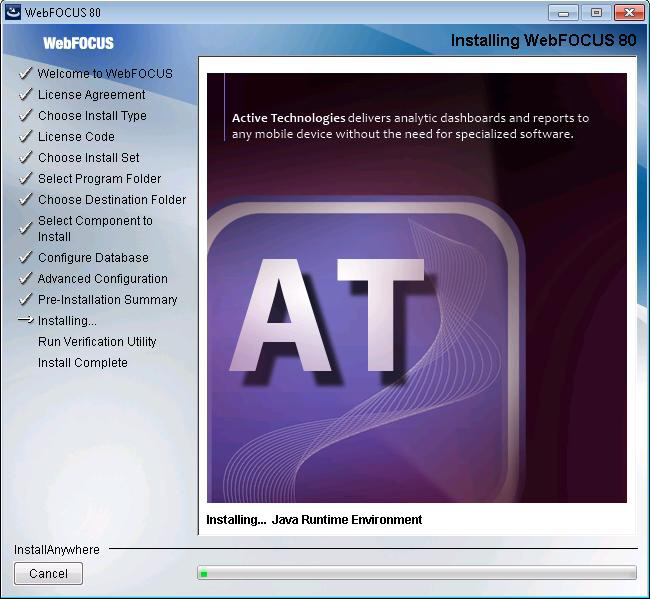Click the Active Technologies AT banner image

tap(417, 288)
